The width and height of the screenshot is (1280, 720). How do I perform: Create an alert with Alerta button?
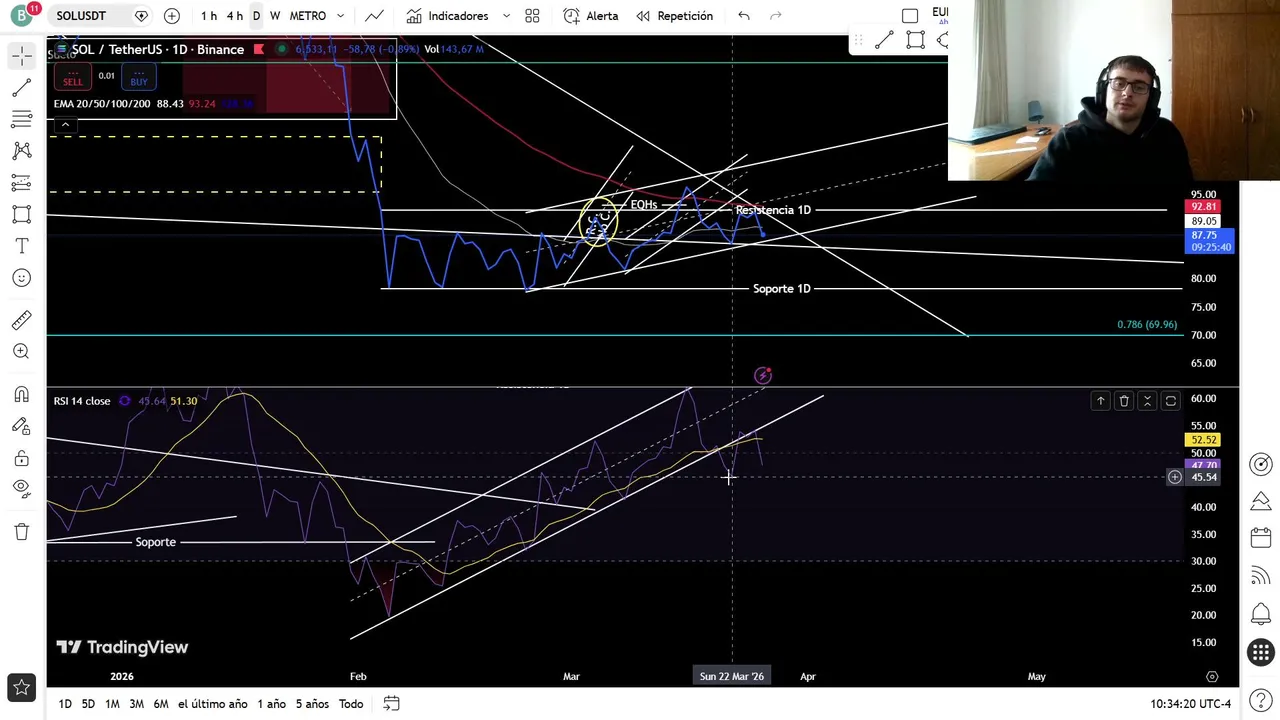(x=590, y=16)
